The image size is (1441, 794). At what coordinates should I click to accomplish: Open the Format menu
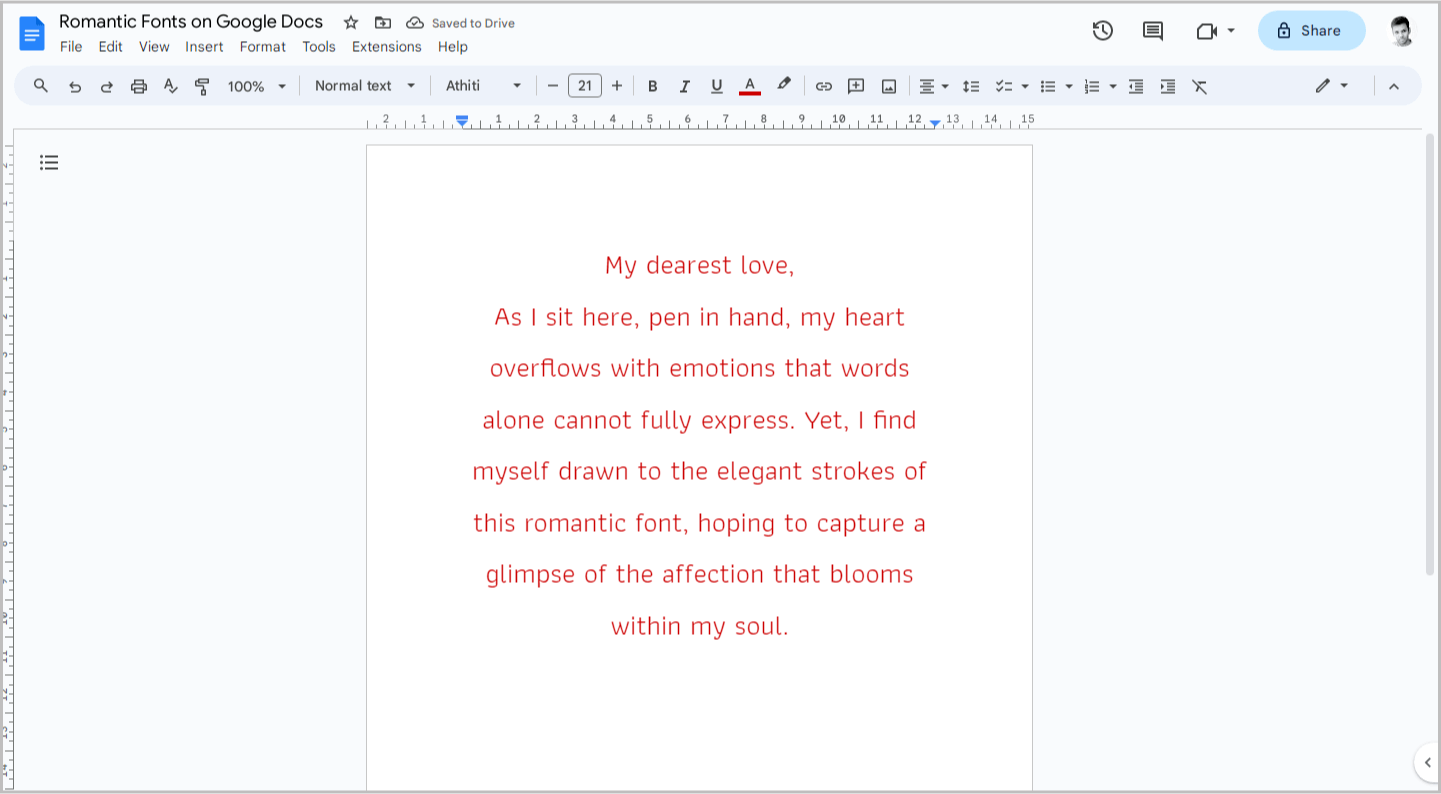tap(263, 47)
